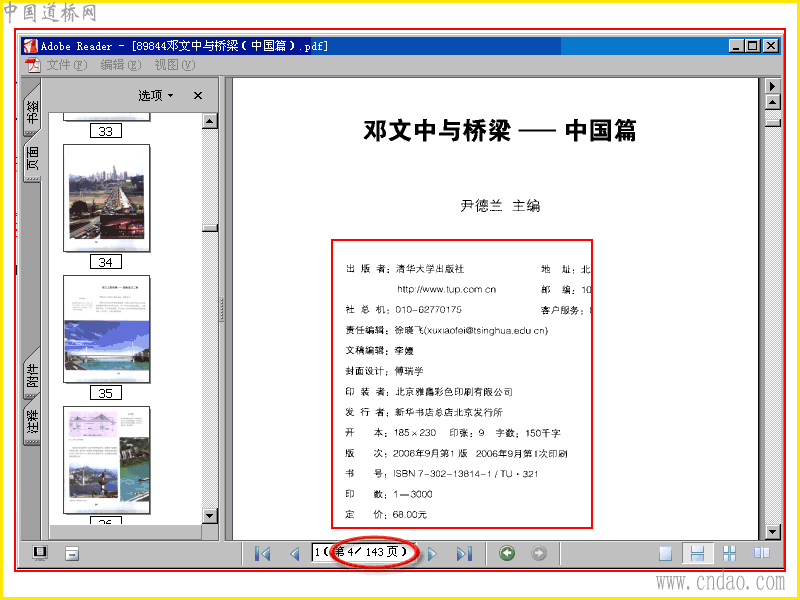Jump to last page icon
The width and height of the screenshot is (800, 600).
tap(464, 554)
